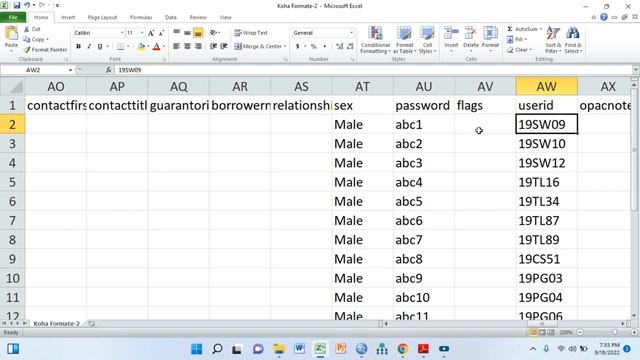Click cell with userid 19TL34

point(547,201)
